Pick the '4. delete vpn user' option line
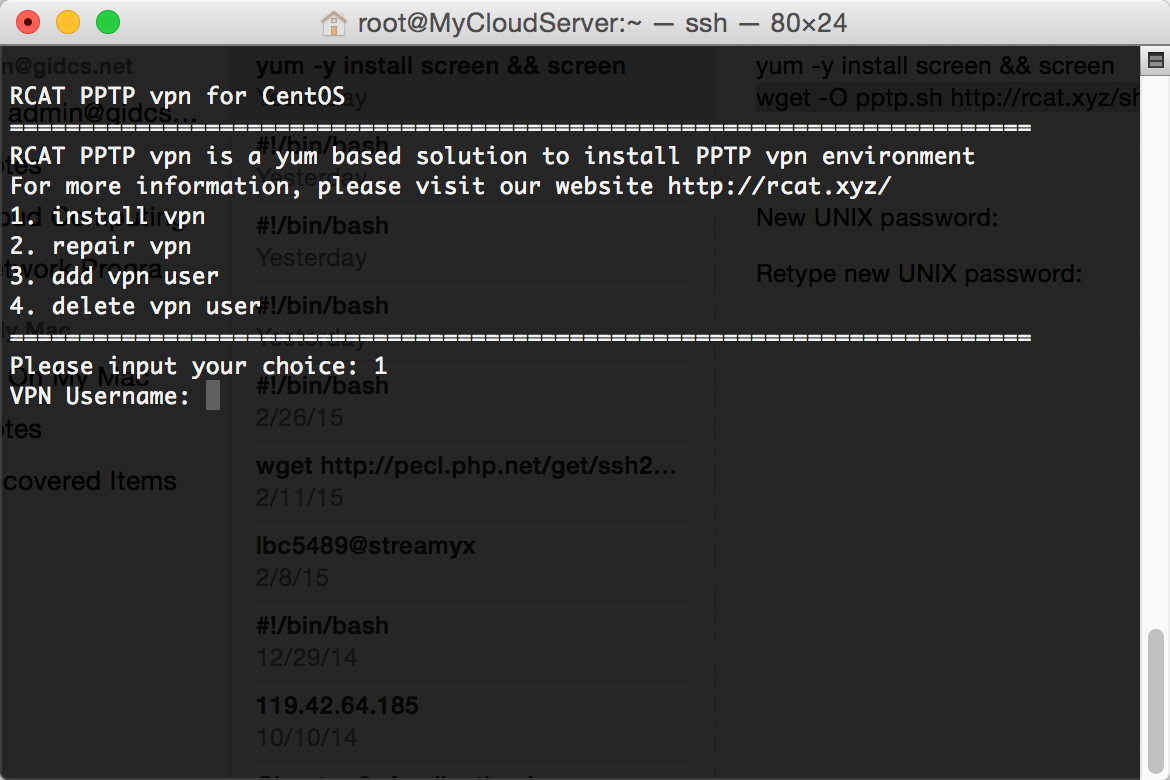Image resolution: width=1170 pixels, height=780 pixels. point(135,306)
